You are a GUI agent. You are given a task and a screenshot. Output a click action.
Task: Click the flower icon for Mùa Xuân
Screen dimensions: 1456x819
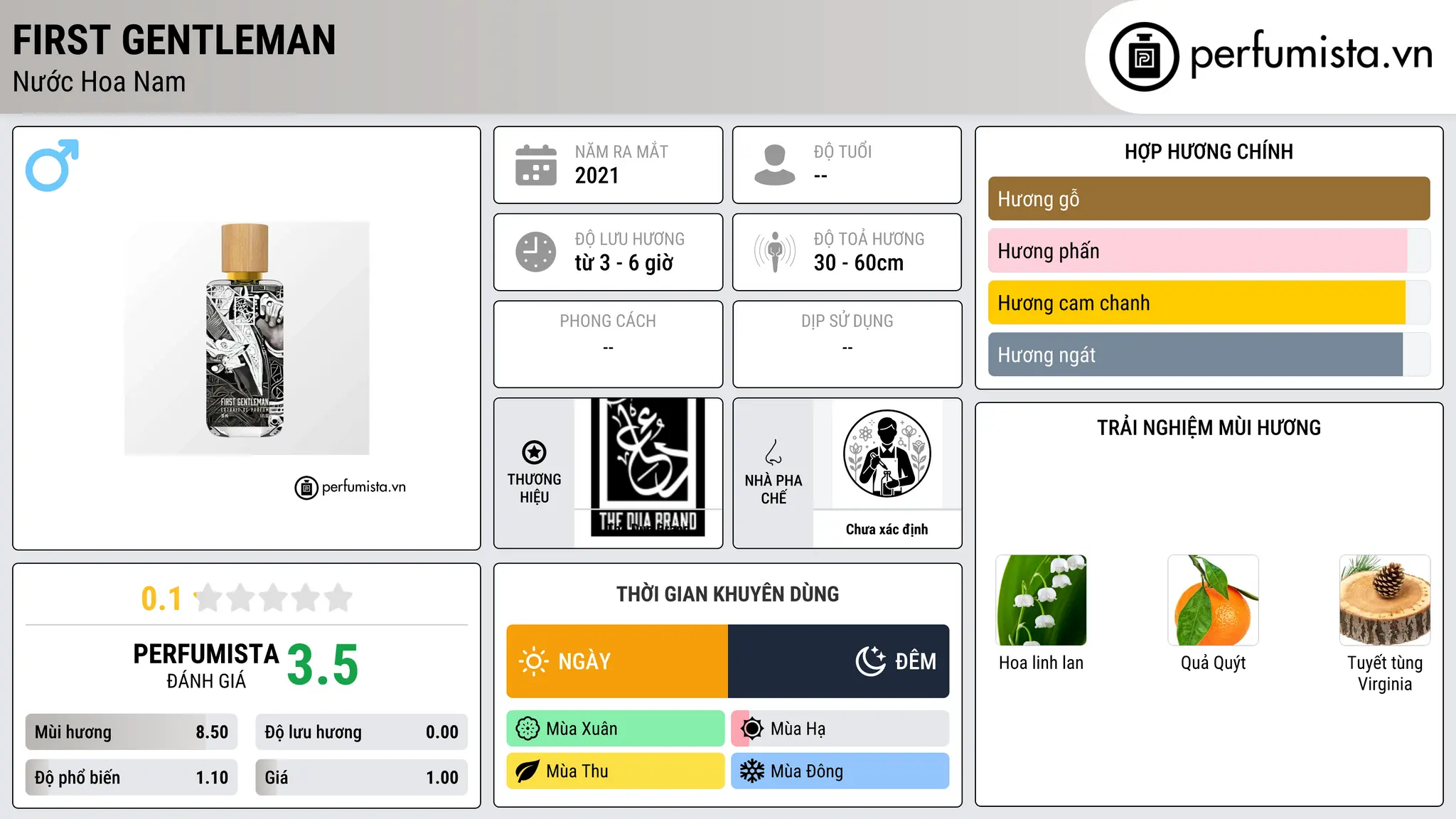528,729
